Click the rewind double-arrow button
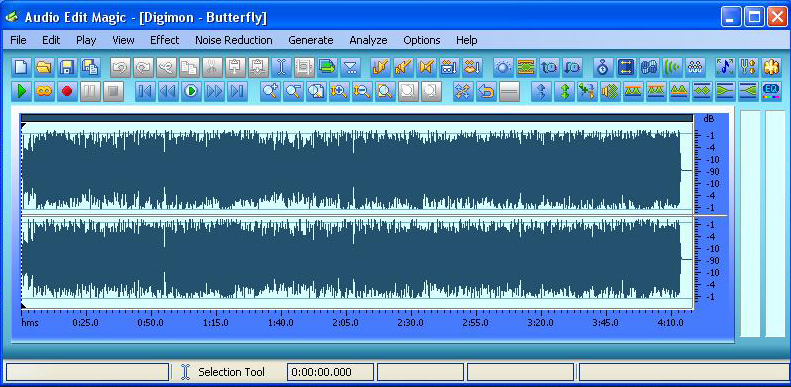Image resolution: width=791 pixels, height=387 pixels. pos(168,91)
